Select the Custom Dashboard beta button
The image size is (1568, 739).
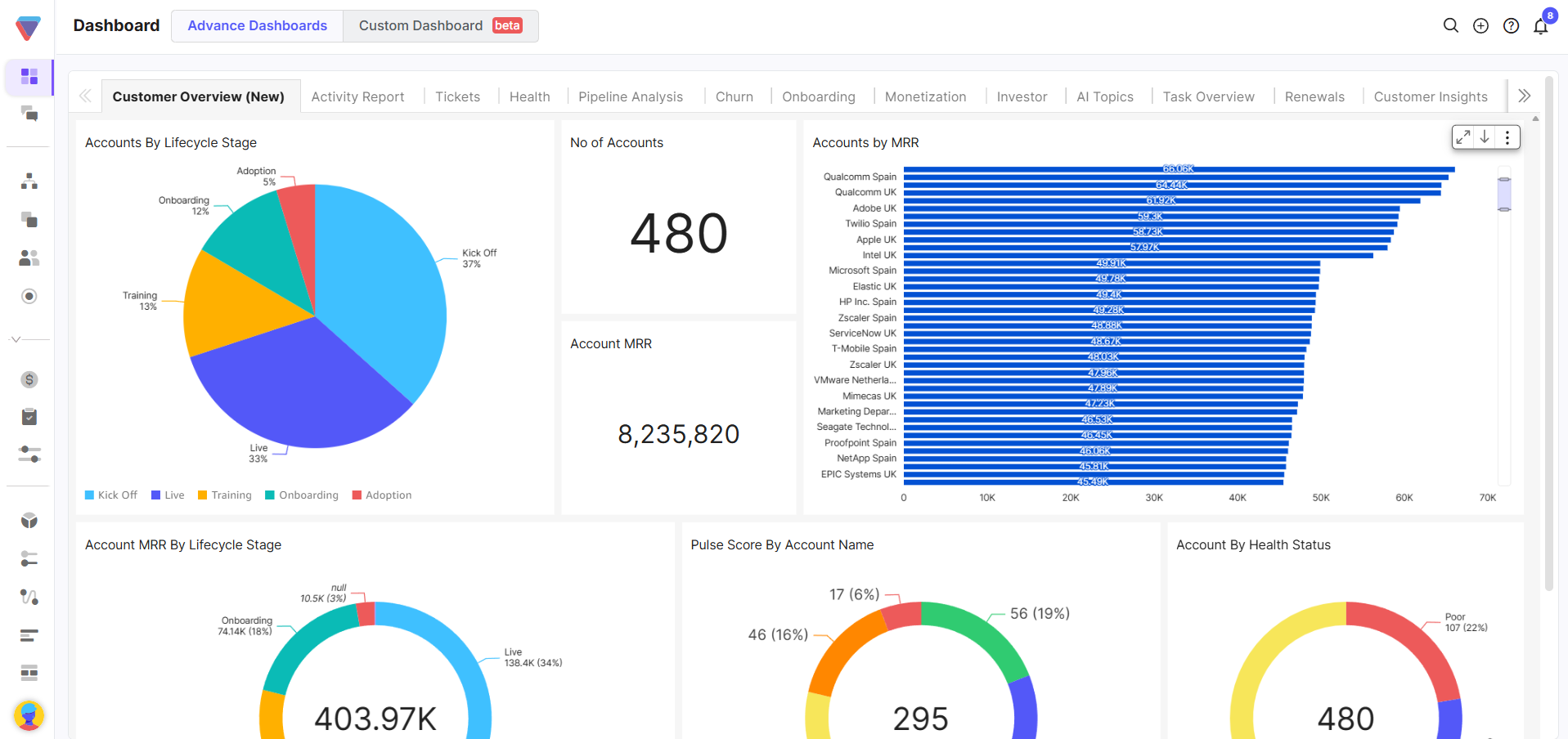440,25
